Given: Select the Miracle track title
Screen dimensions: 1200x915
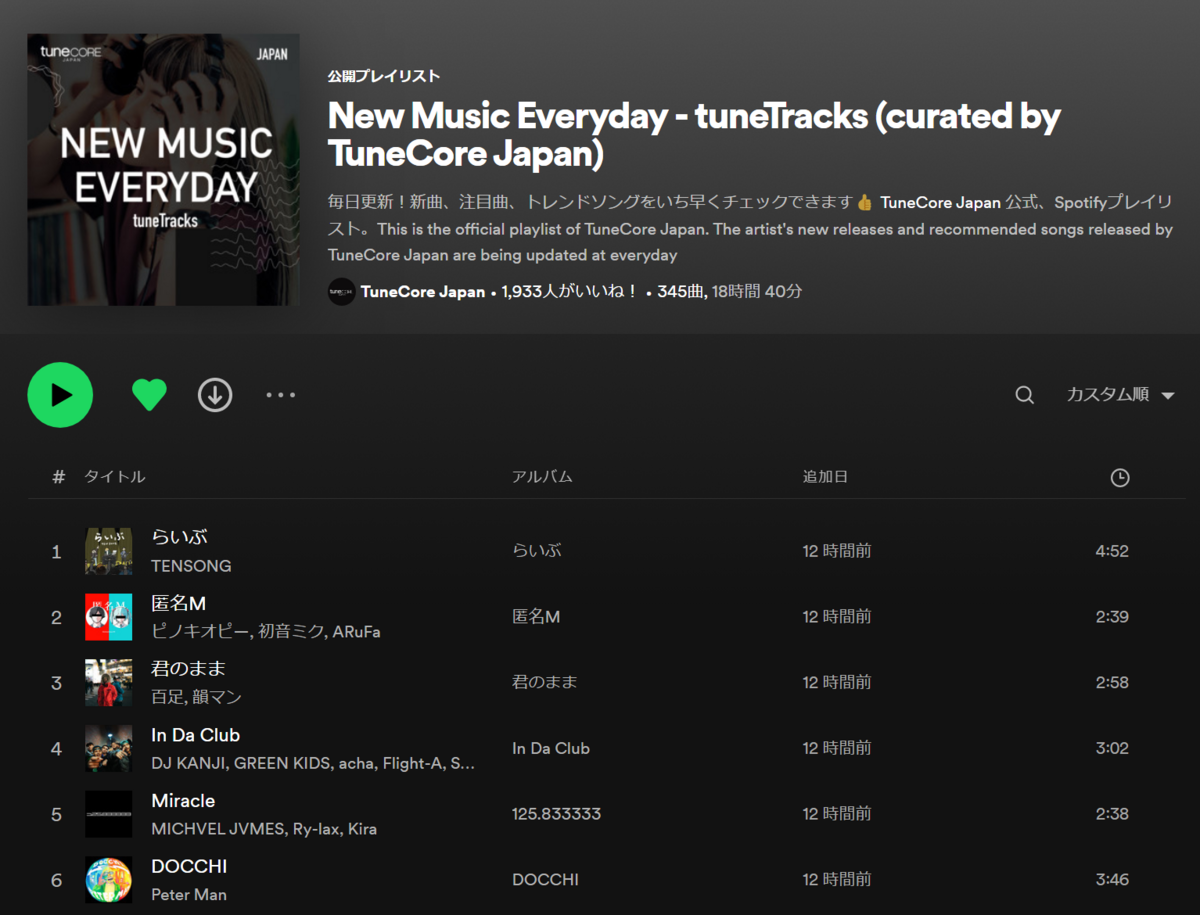Looking at the screenshot, I should pyautogui.click(x=183, y=801).
